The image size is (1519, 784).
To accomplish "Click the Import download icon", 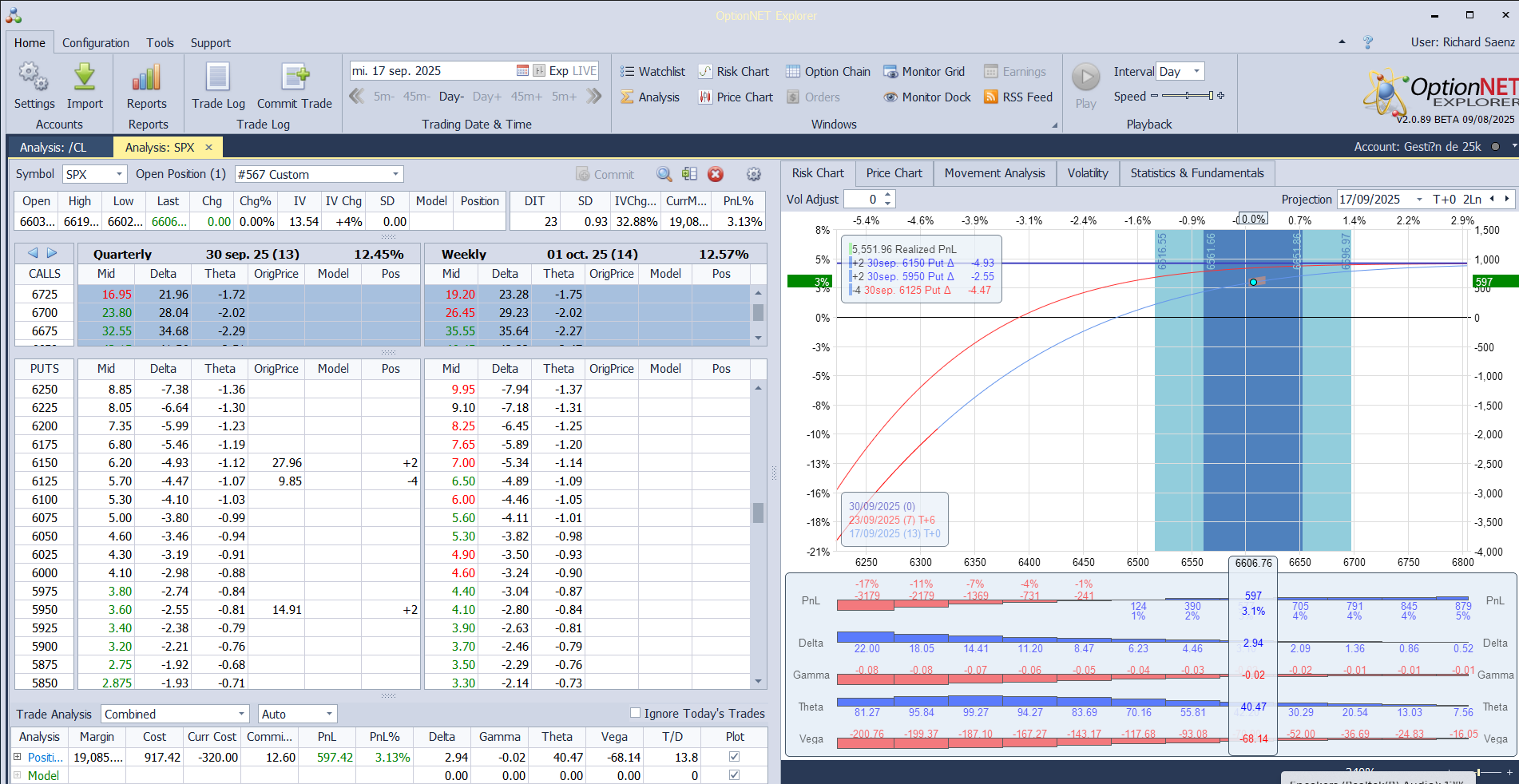I will [x=85, y=77].
